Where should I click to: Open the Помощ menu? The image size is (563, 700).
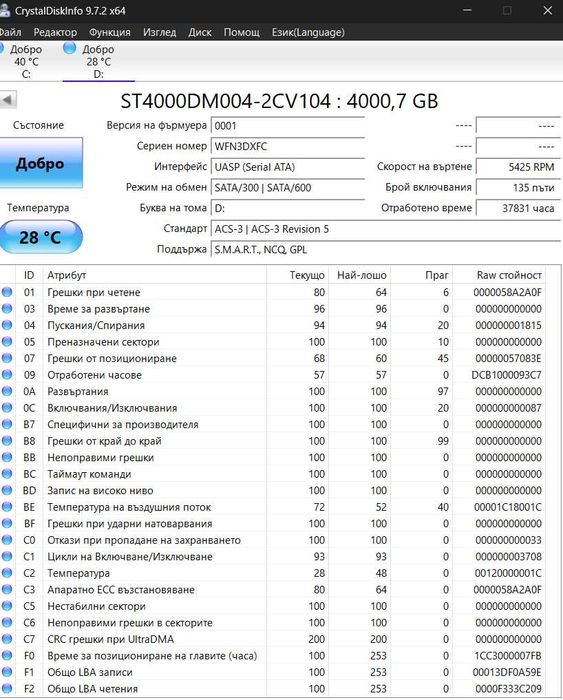pos(242,32)
